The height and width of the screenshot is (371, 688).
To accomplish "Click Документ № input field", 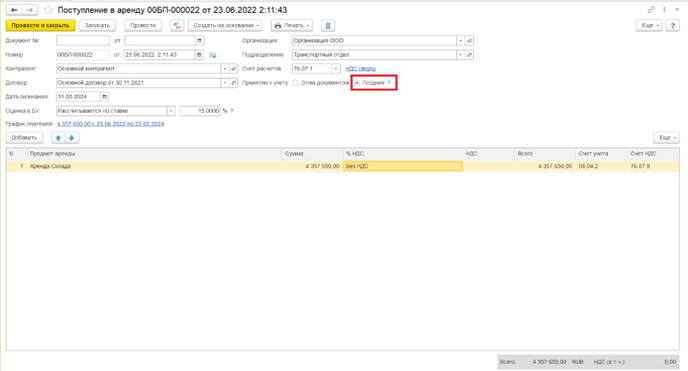I will tap(83, 41).
